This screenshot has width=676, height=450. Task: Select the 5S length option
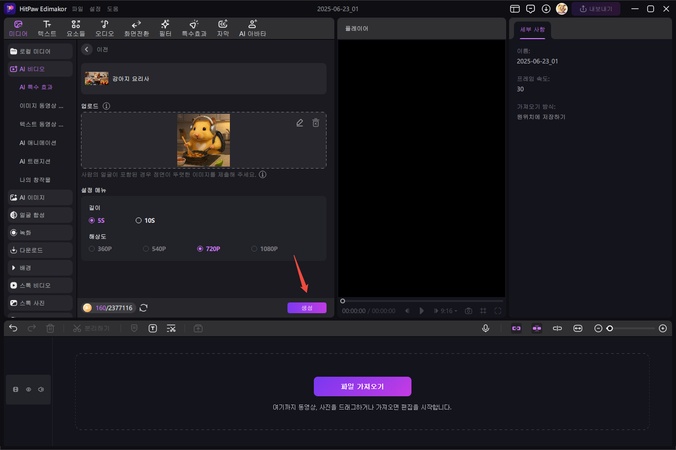[x=97, y=220]
